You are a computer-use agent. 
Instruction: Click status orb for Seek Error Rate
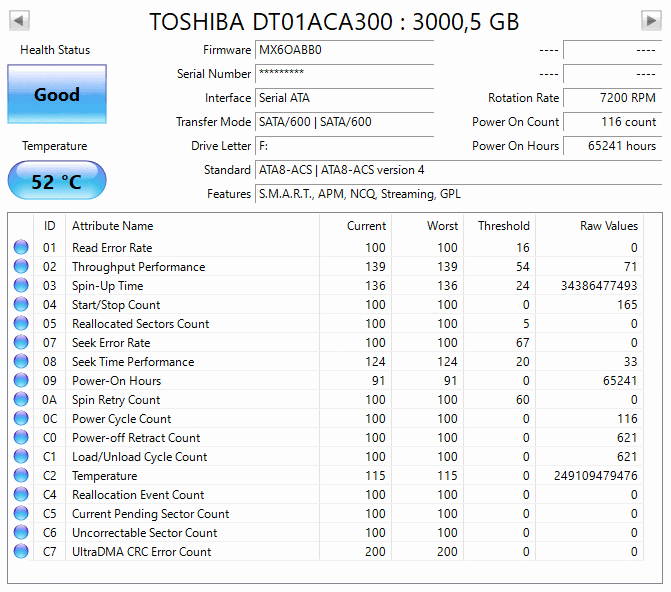[x=21, y=342]
